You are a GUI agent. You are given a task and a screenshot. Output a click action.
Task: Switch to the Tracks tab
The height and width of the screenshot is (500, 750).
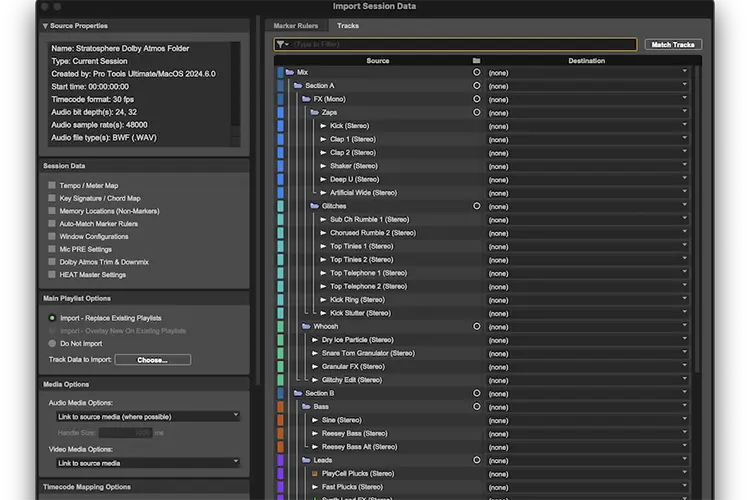click(348, 26)
